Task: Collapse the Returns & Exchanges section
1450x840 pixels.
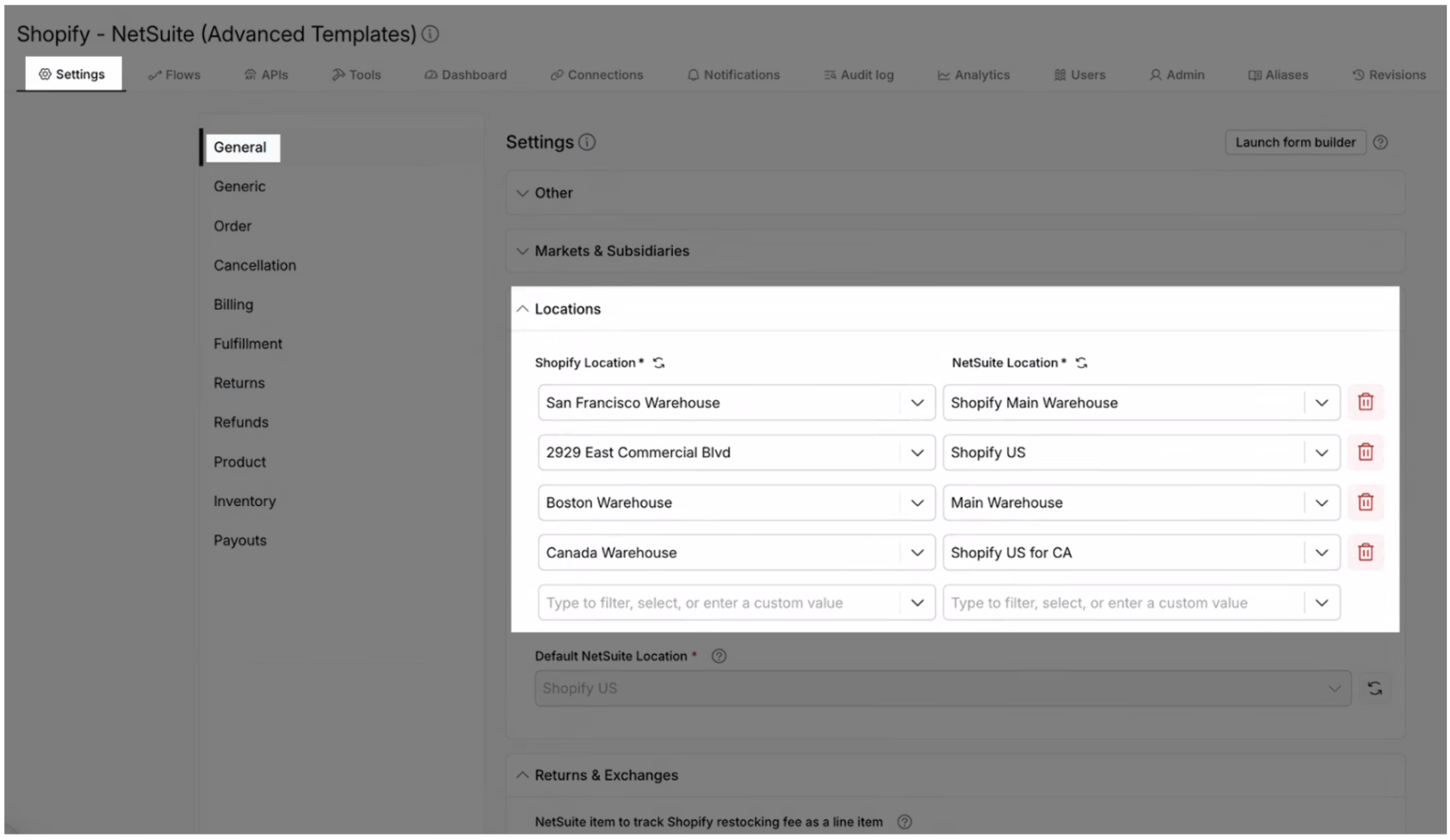Action: (x=955, y=776)
